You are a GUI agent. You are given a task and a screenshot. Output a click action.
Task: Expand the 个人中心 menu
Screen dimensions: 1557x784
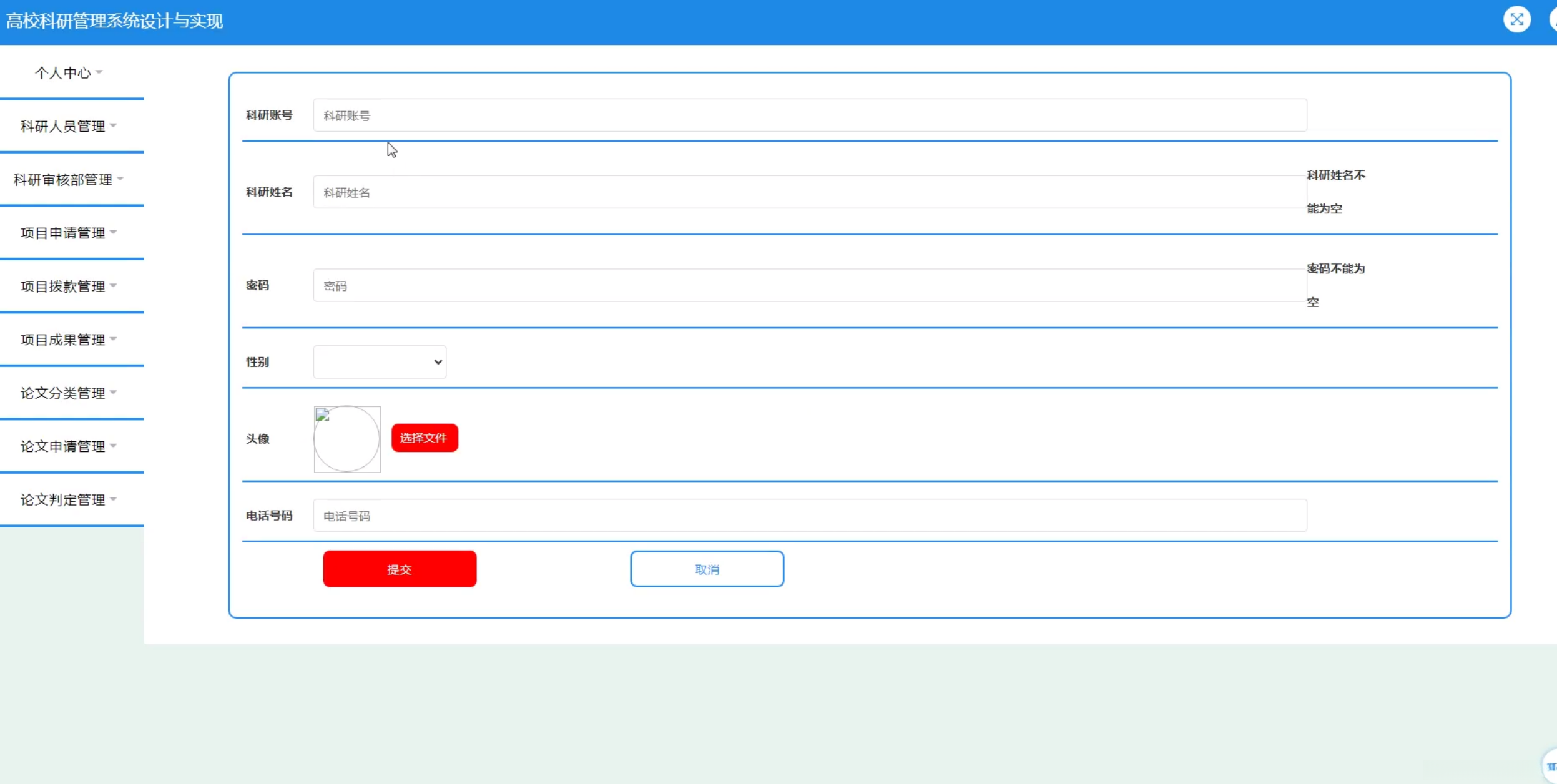click(68, 72)
